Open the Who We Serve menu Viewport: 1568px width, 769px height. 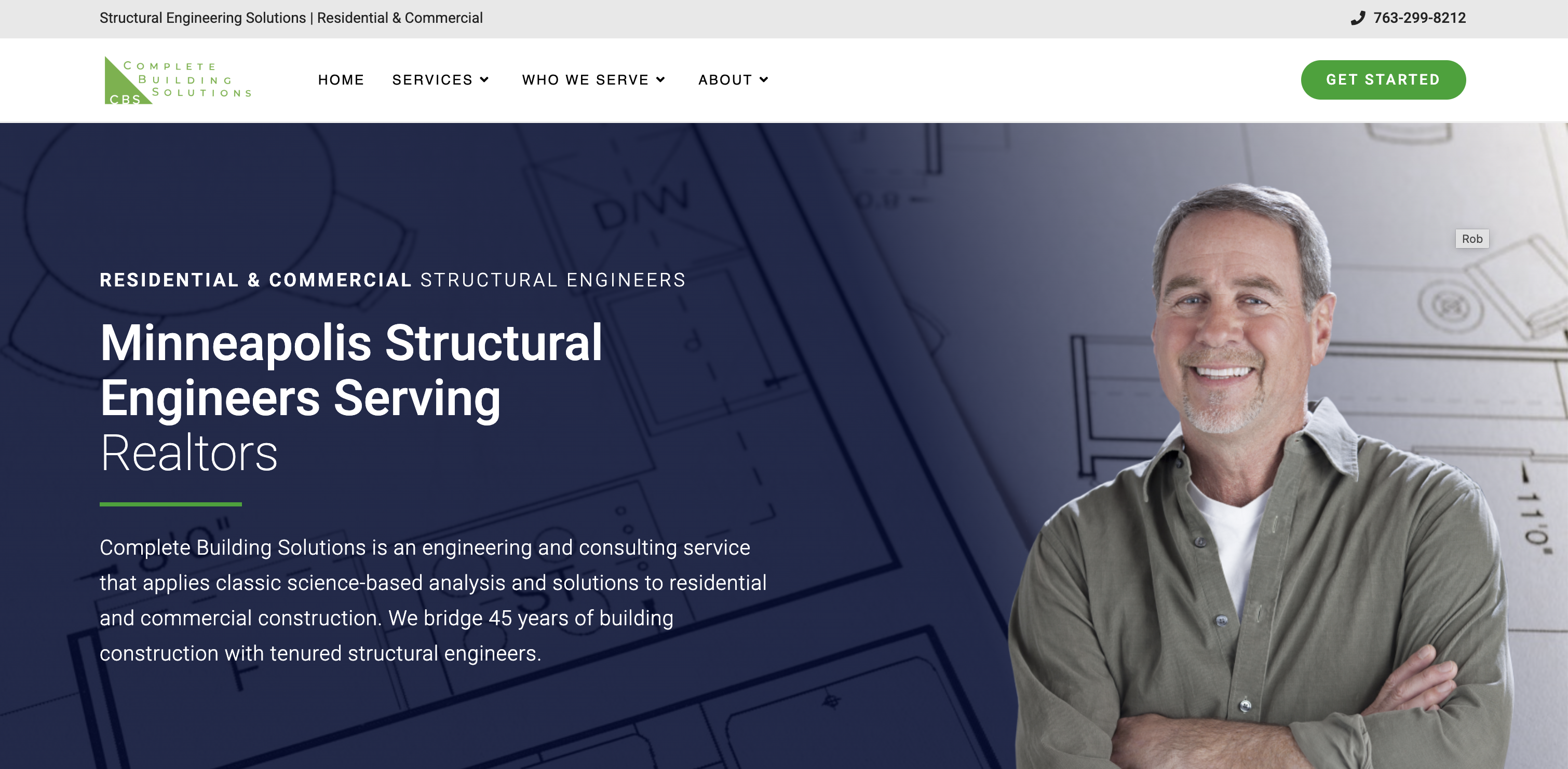coord(585,80)
